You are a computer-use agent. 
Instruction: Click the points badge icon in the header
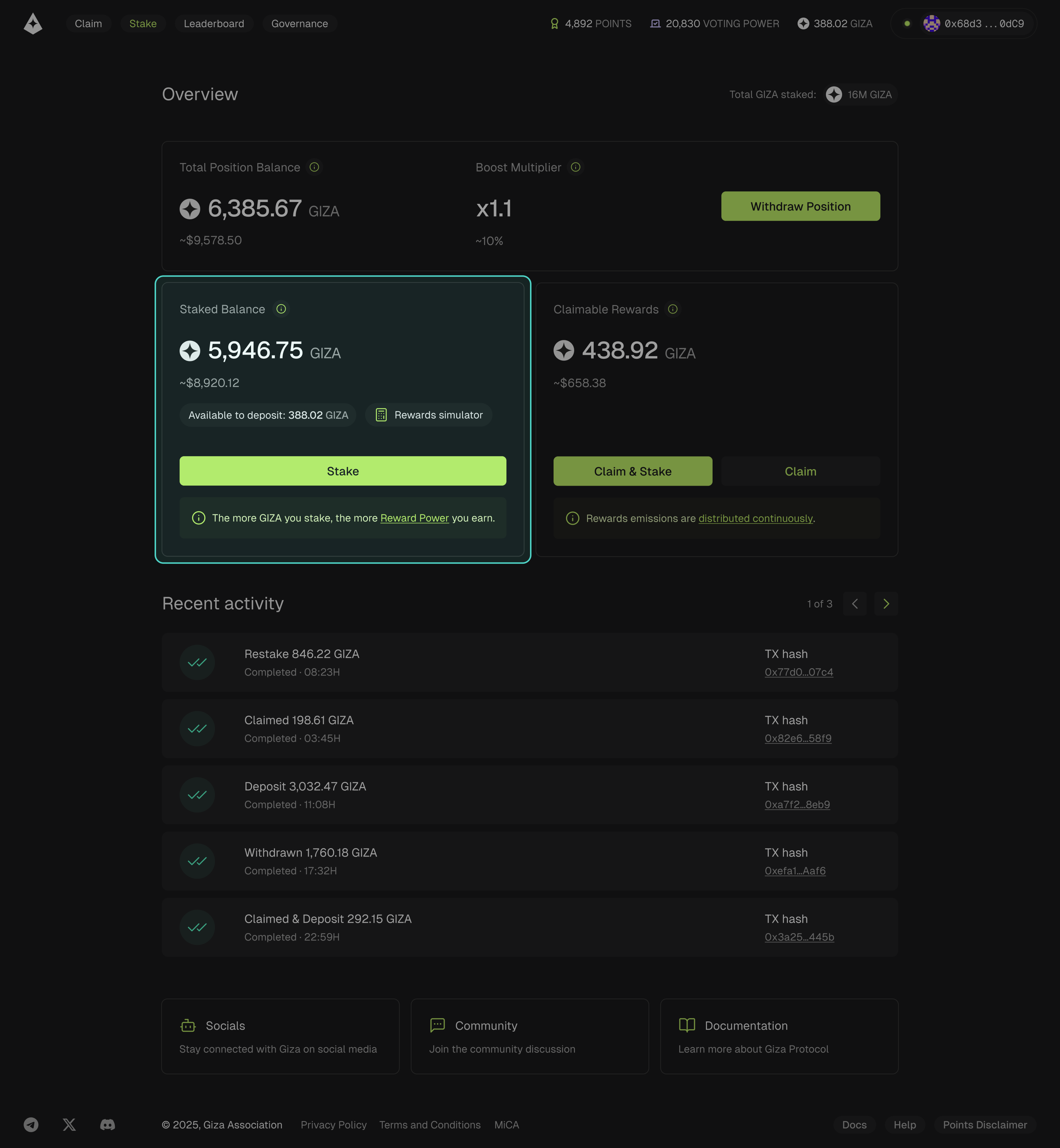pos(554,24)
